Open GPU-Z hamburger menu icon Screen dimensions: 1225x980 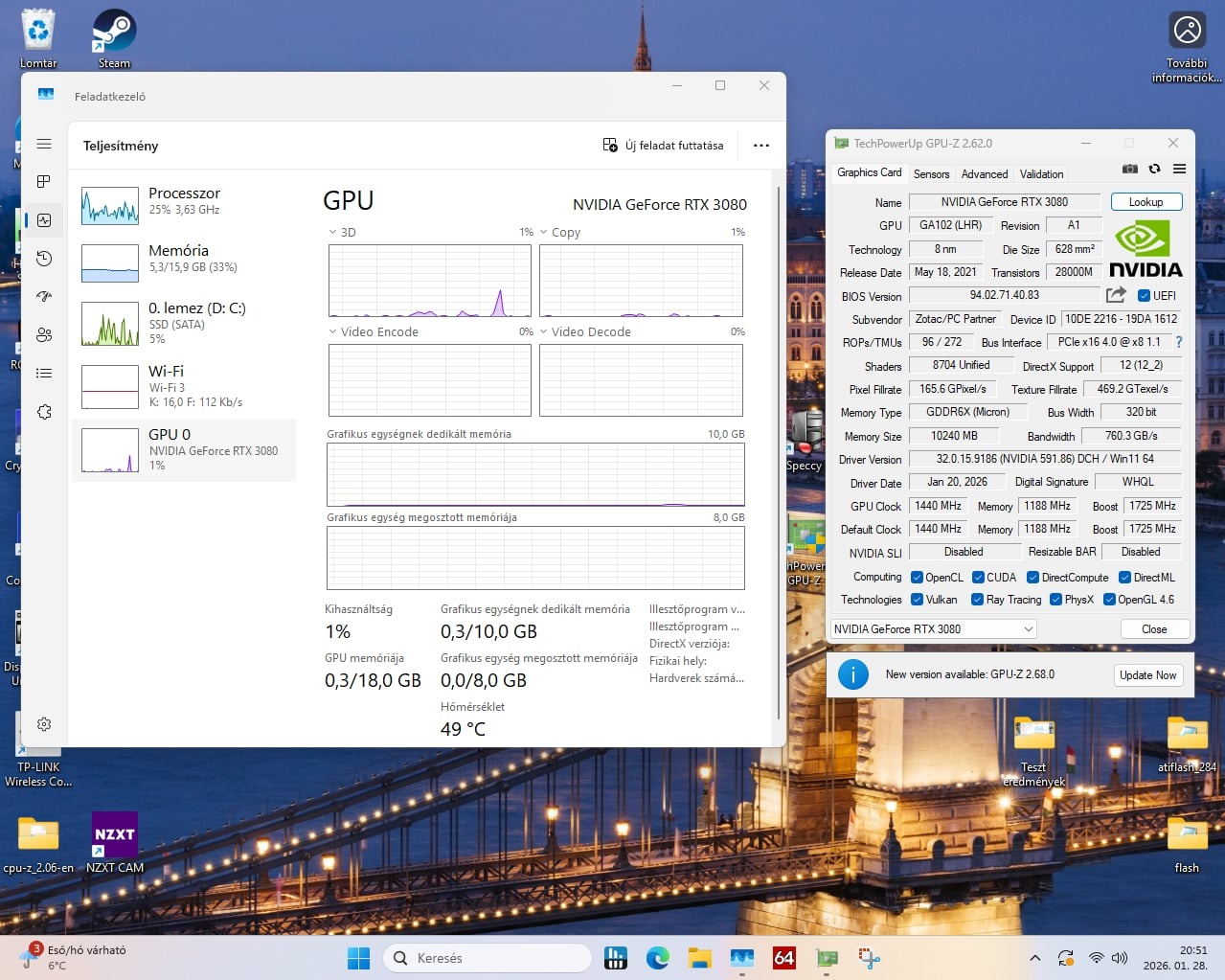coord(1180,169)
